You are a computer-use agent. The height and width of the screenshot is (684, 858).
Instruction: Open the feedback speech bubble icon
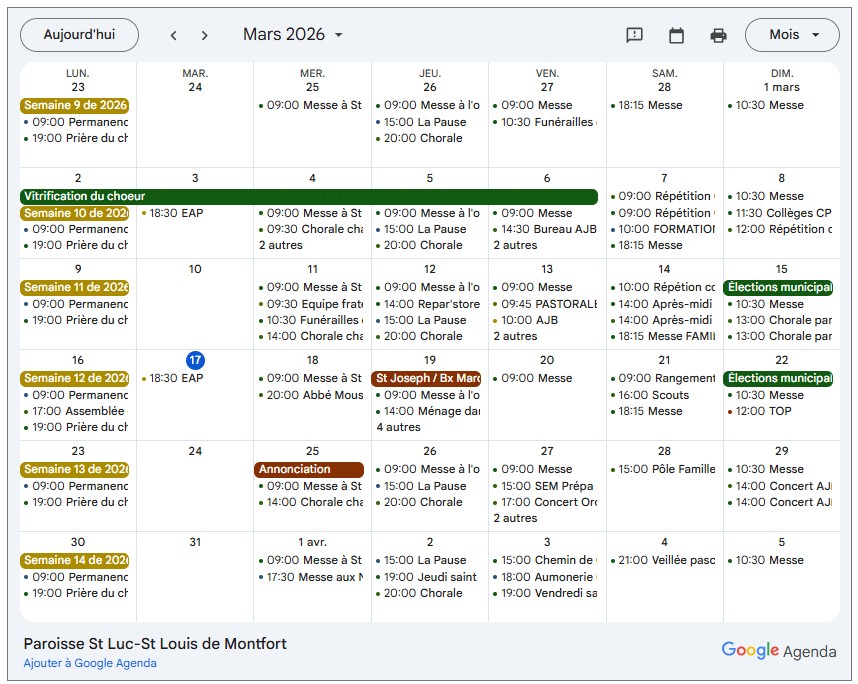click(x=634, y=35)
